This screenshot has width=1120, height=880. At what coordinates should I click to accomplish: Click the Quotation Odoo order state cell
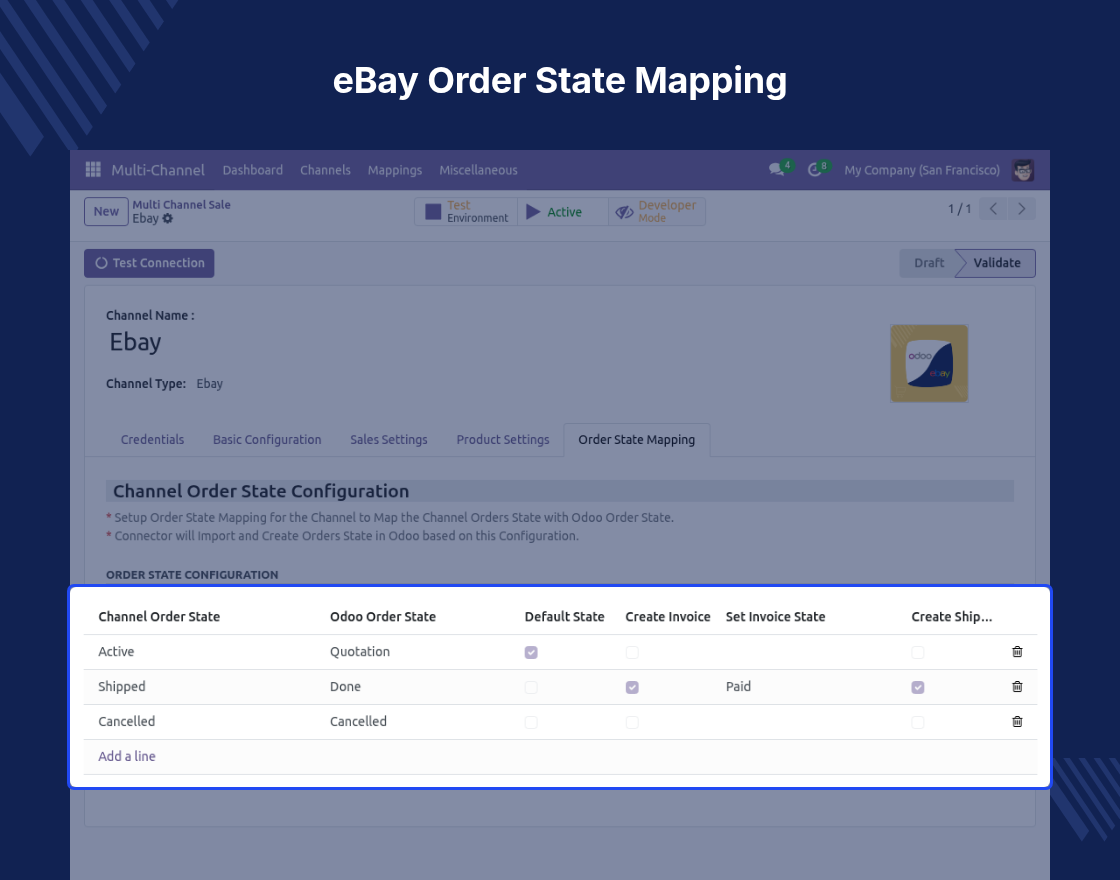click(360, 651)
